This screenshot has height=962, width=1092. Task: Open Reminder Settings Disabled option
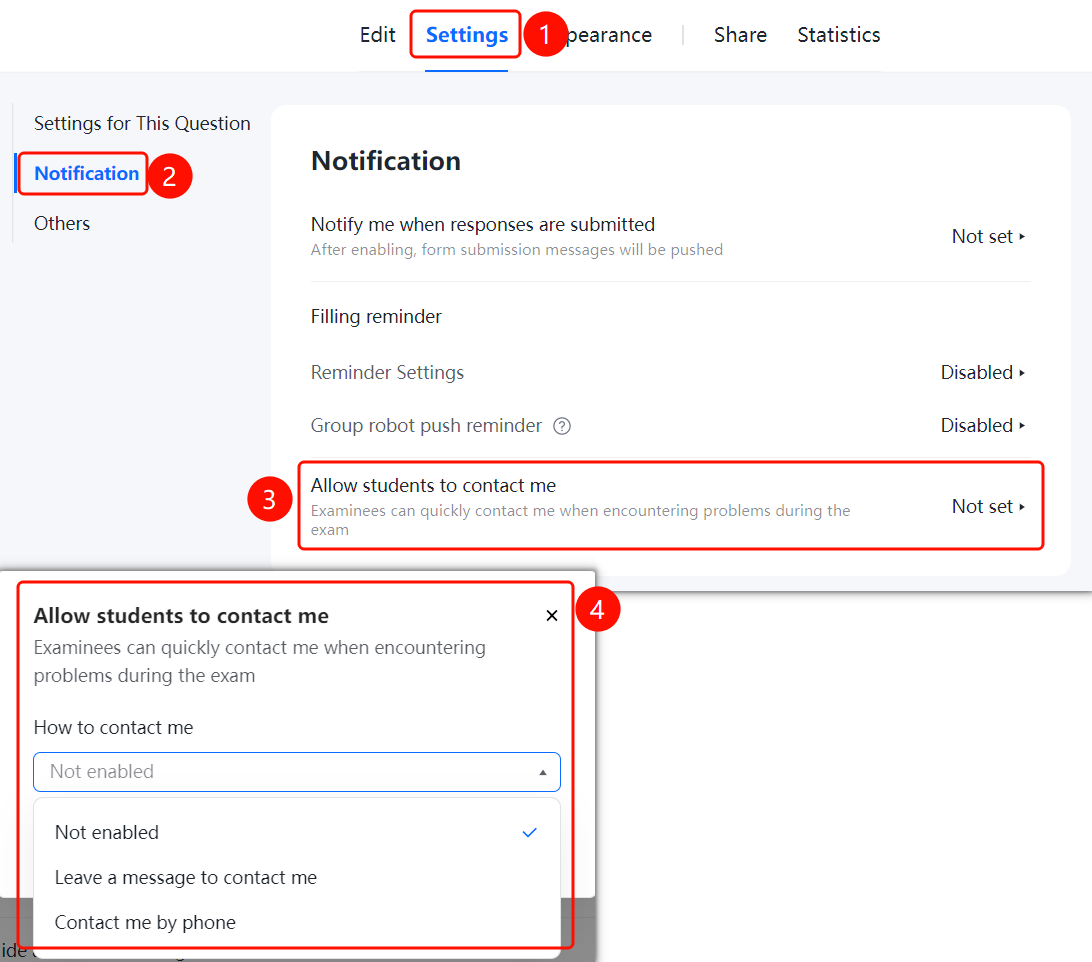tap(983, 373)
